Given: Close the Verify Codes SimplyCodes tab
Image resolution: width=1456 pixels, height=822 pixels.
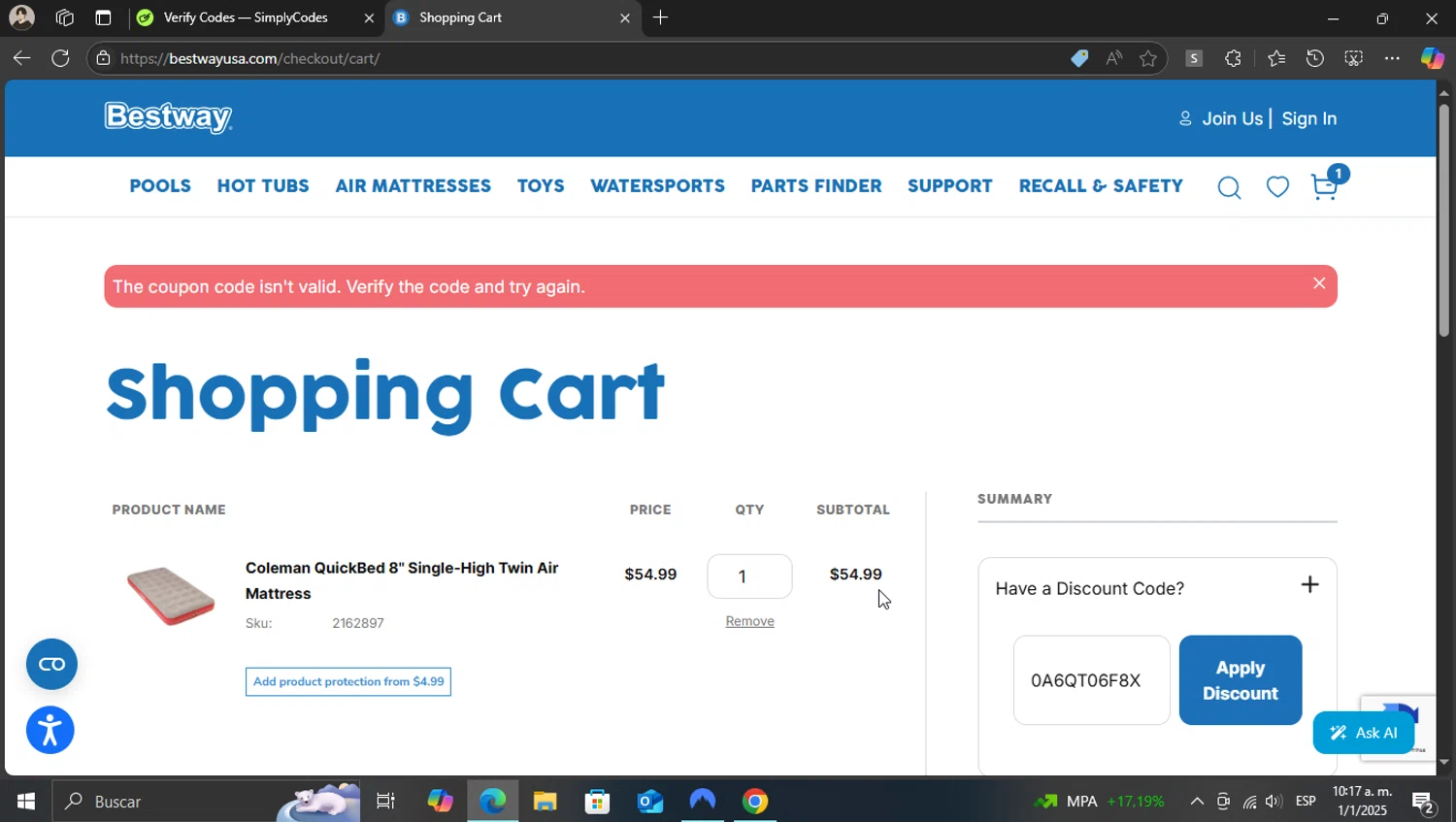Looking at the screenshot, I should [369, 17].
